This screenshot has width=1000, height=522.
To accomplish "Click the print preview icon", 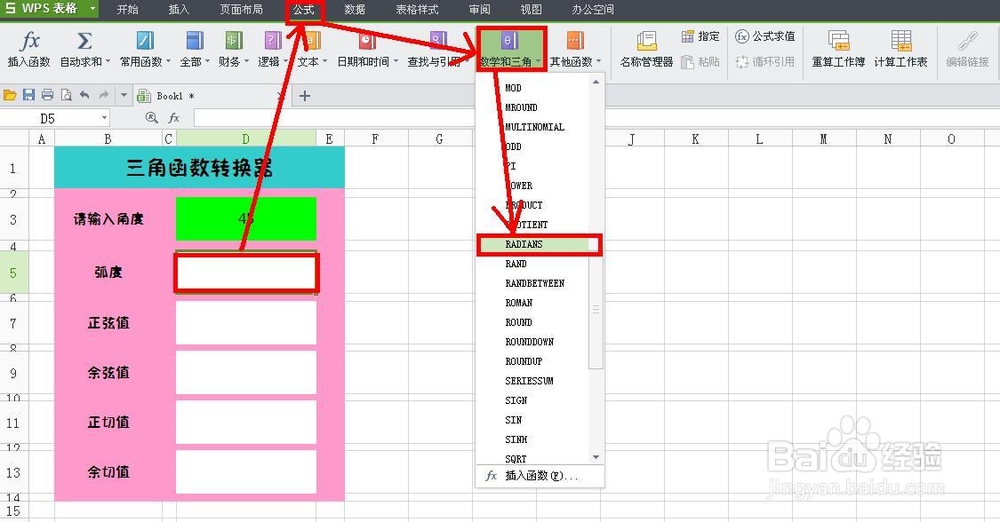I will click(66, 95).
